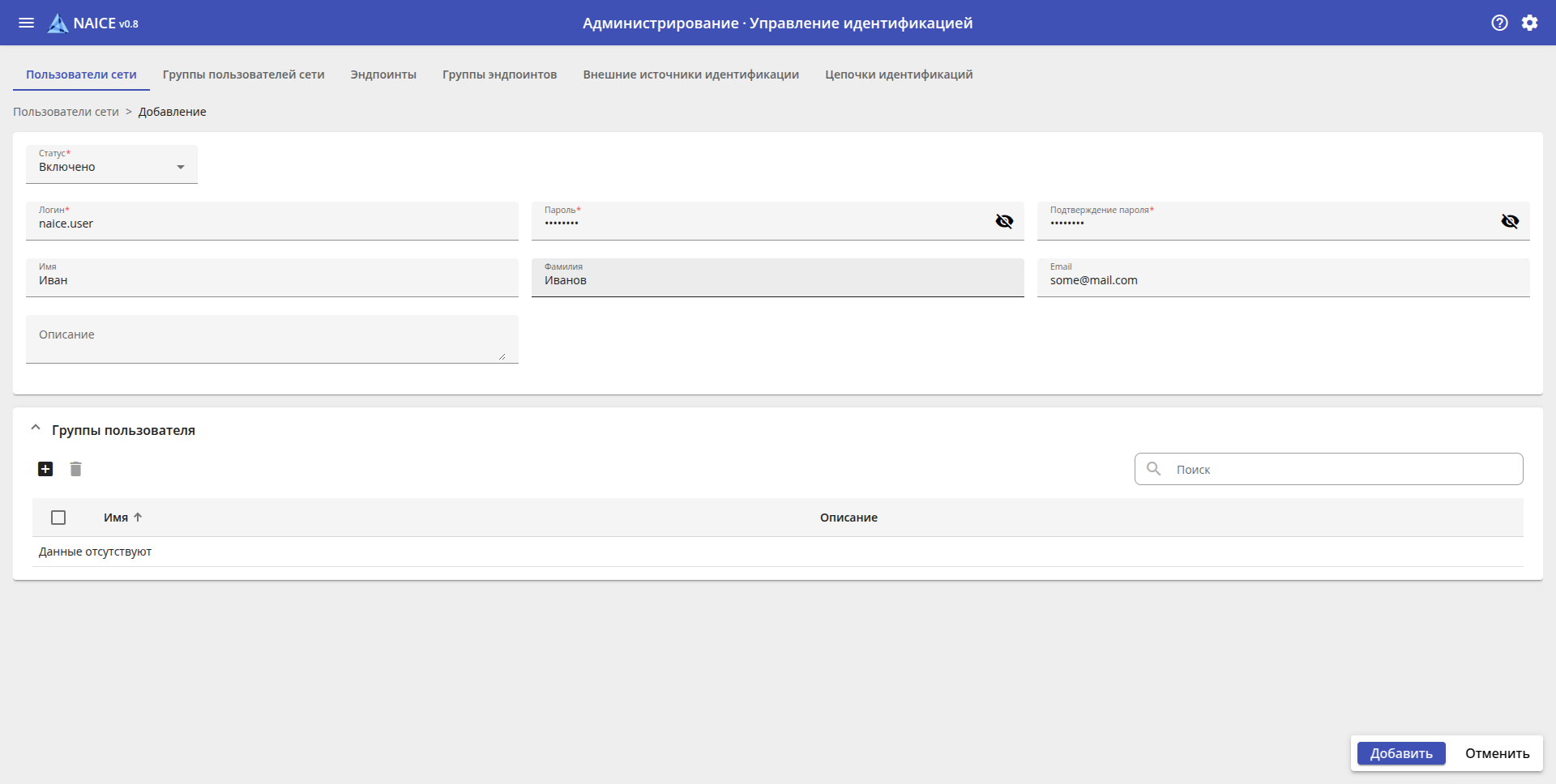Viewport: 1556px width, 784px height.
Task: Open the settings gear icon
Action: 1529,23
